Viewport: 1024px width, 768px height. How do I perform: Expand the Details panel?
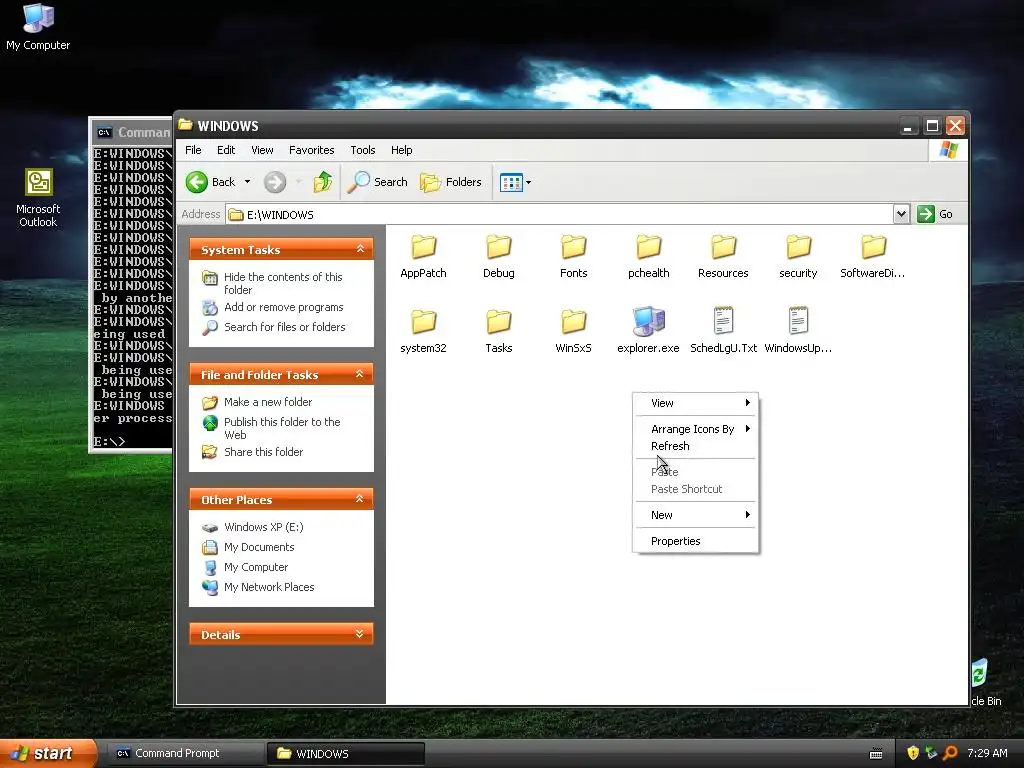coord(359,634)
